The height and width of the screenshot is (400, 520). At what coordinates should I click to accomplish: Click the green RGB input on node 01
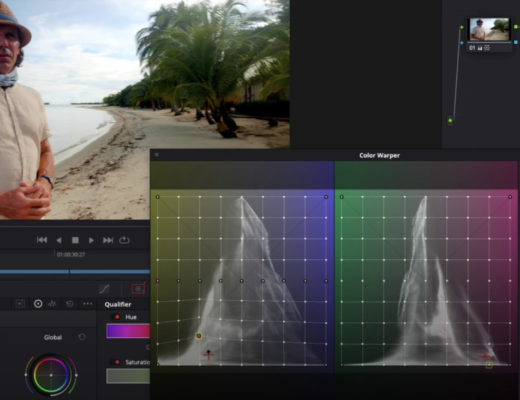[462, 27]
